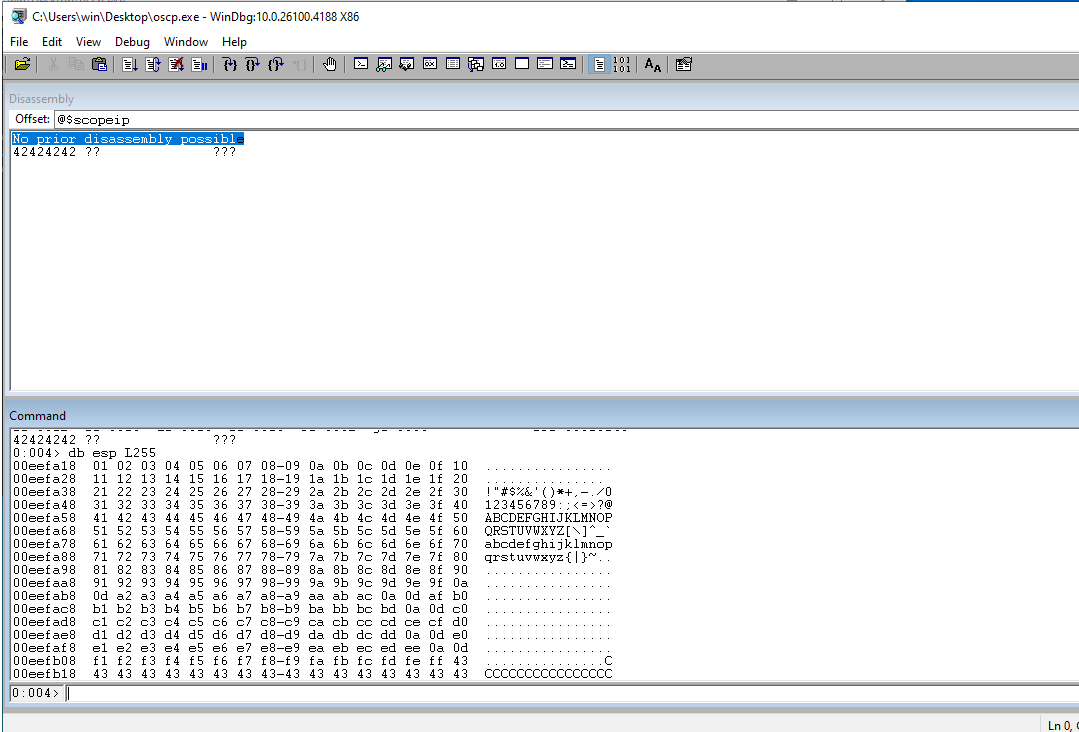The height and width of the screenshot is (732, 1079).
Task: Restart the debugging session via toolbar
Action: [153, 65]
